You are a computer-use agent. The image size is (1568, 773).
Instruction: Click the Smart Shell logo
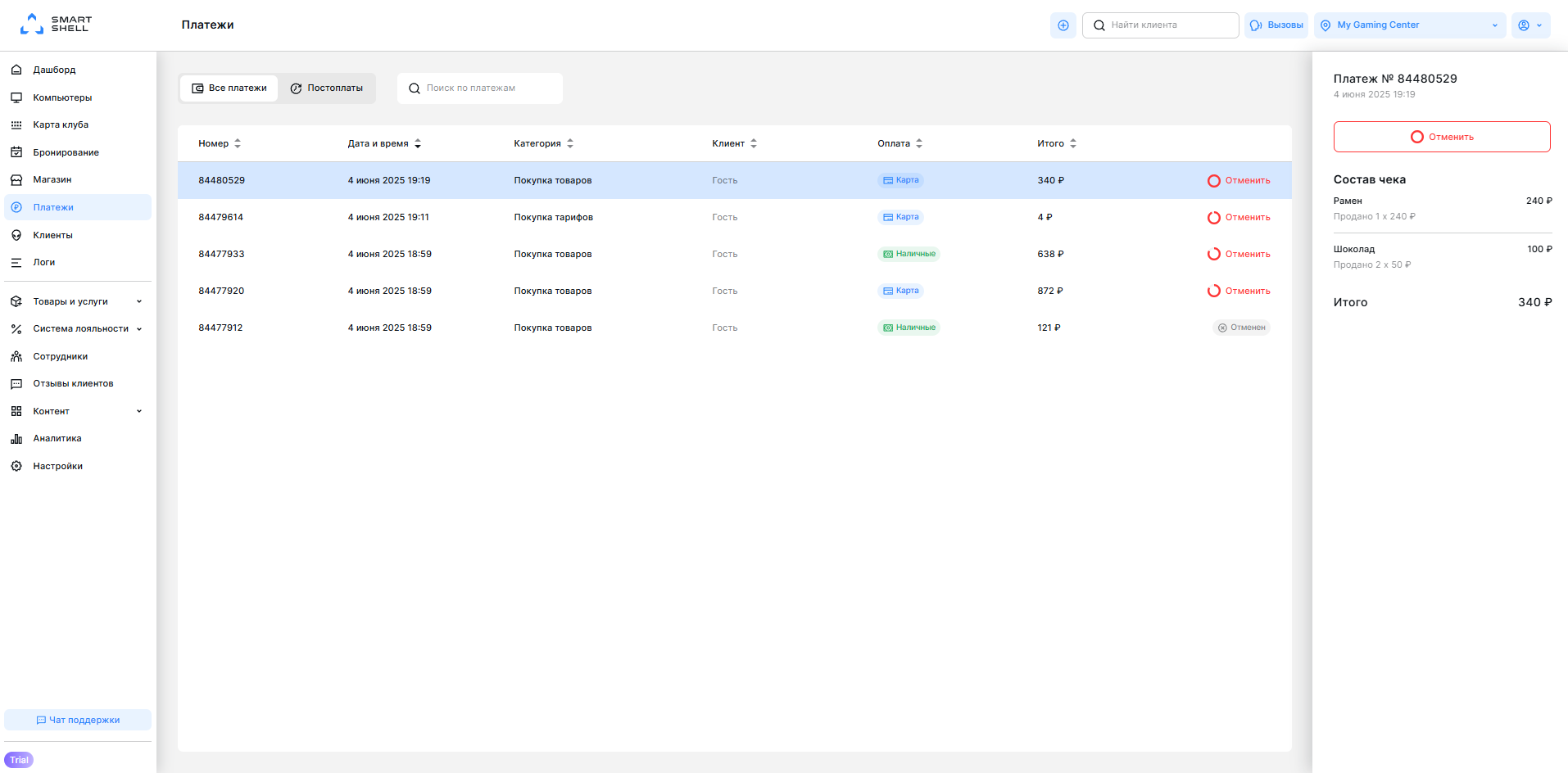tap(56, 25)
